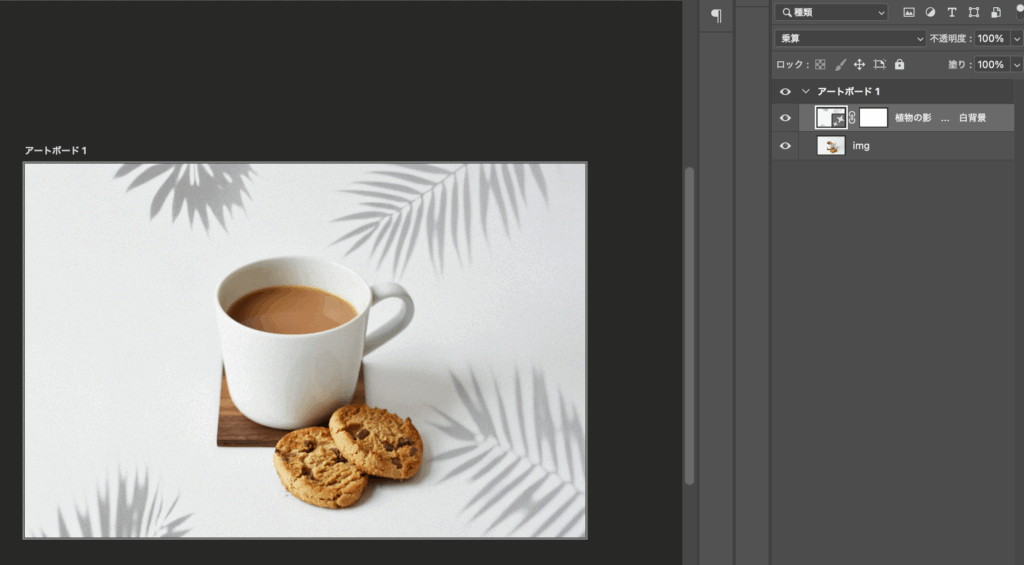Click the lock transparent pixels icon
Image resolution: width=1024 pixels, height=565 pixels.
click(x=820, y=64)
